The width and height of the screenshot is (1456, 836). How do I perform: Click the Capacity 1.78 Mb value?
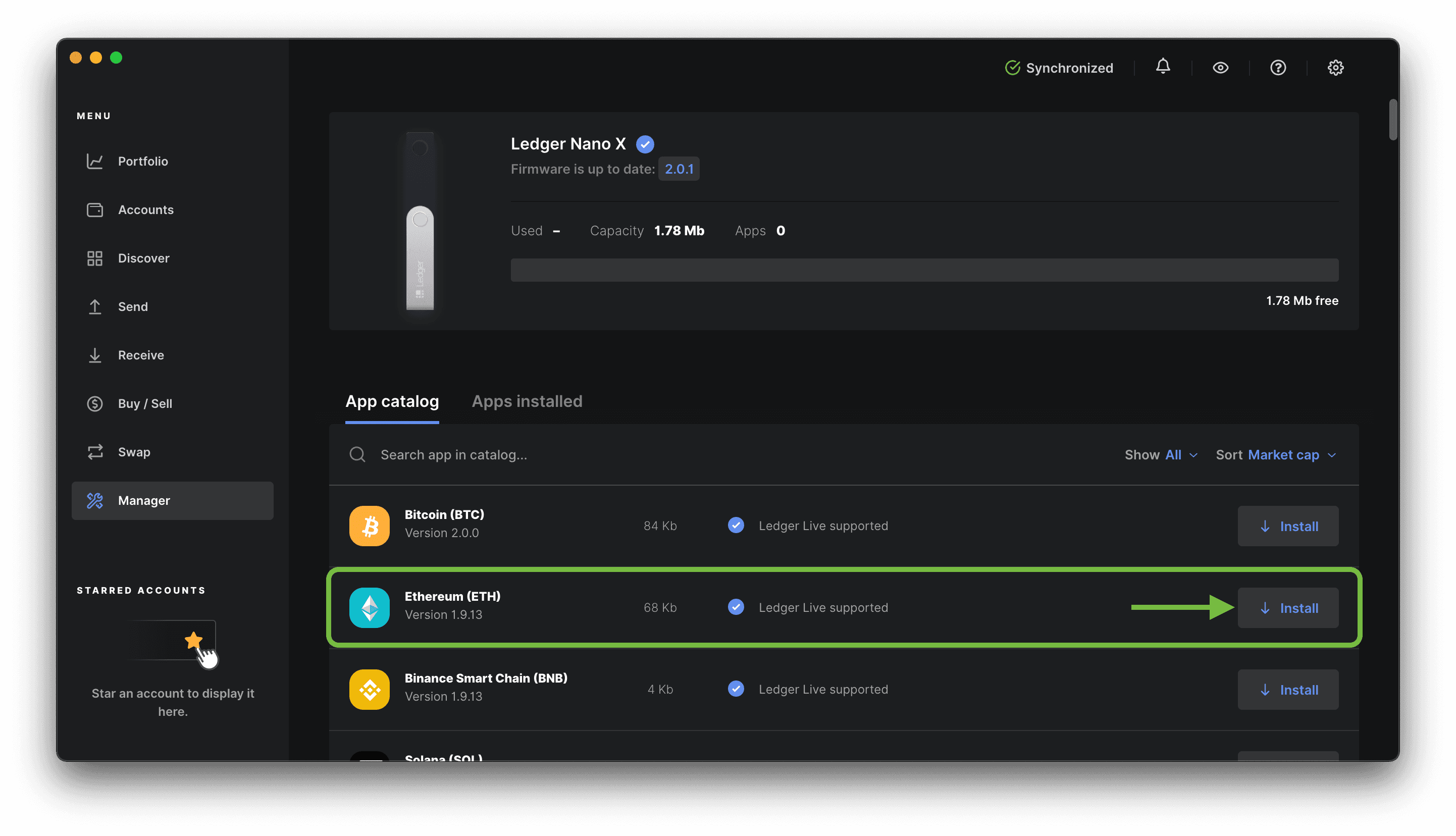point(679,231)
